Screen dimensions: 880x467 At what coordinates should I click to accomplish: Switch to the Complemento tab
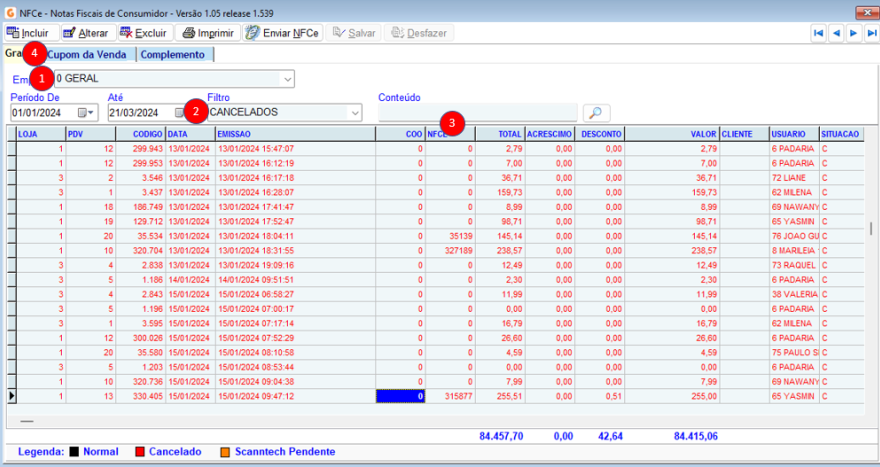(173, 54)
